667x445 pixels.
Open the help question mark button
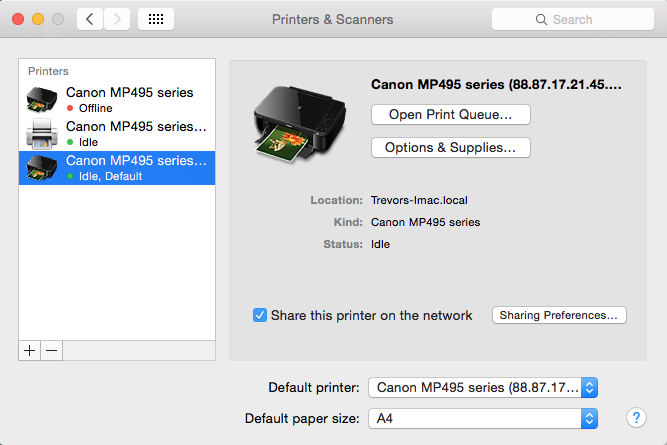(x=636, y=417)
